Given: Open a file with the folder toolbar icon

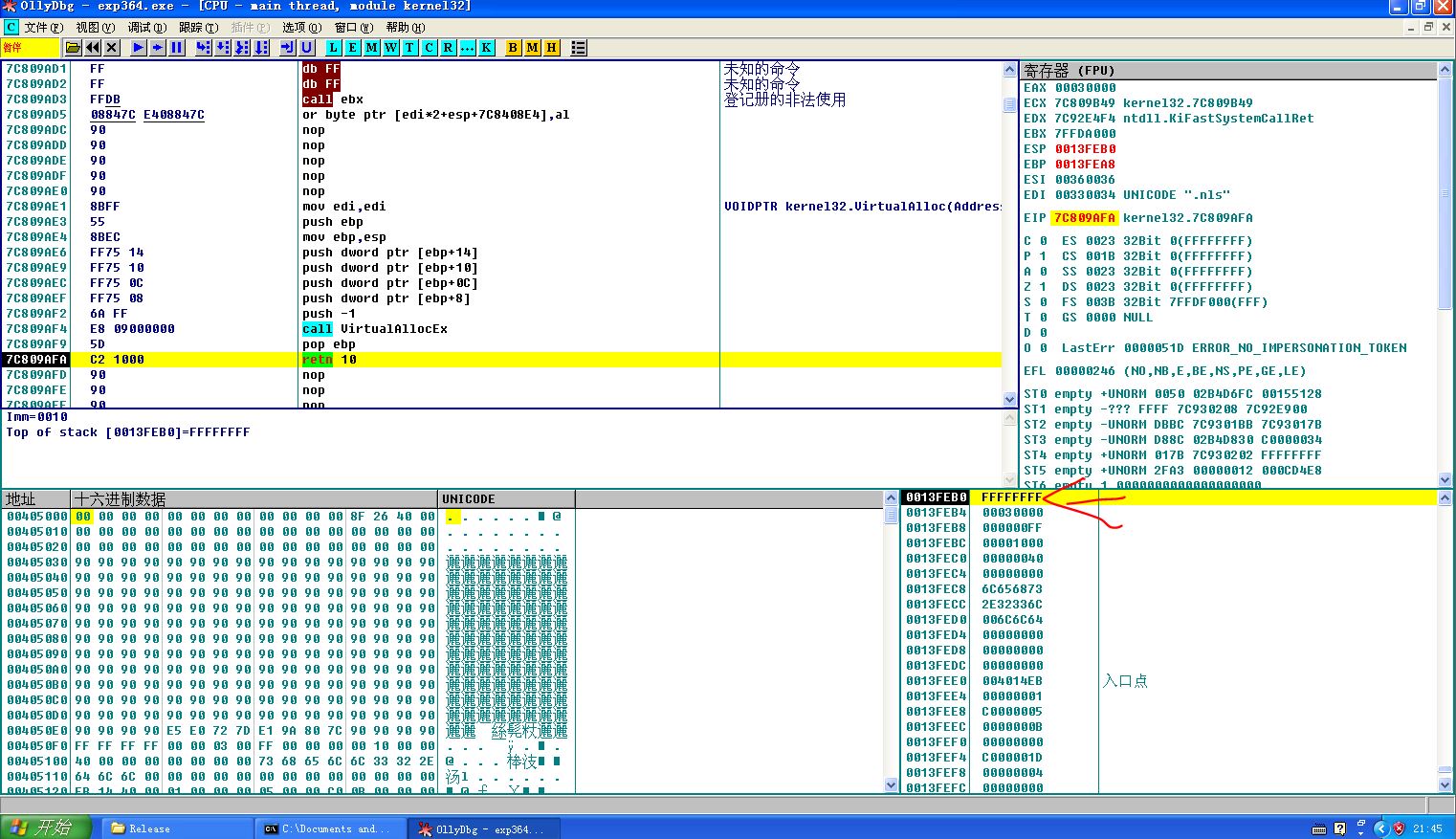Looking at the screenshot, I should (73, 47).
